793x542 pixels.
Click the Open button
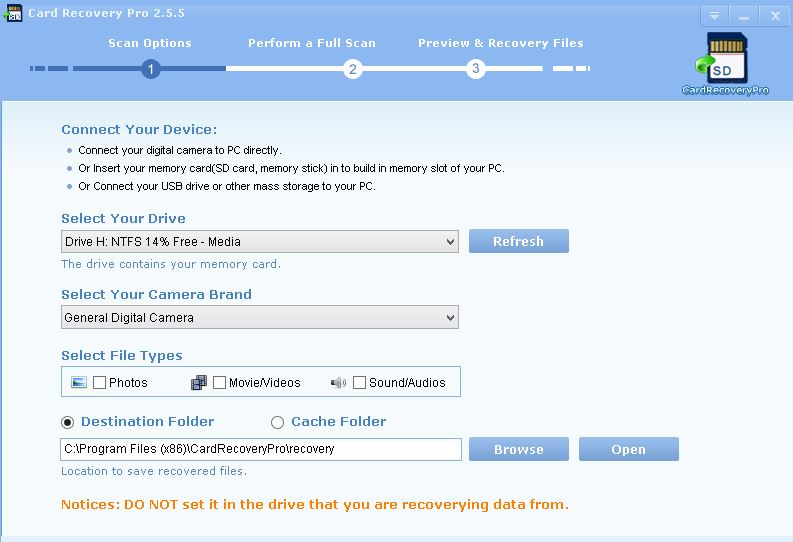(629, 449)
